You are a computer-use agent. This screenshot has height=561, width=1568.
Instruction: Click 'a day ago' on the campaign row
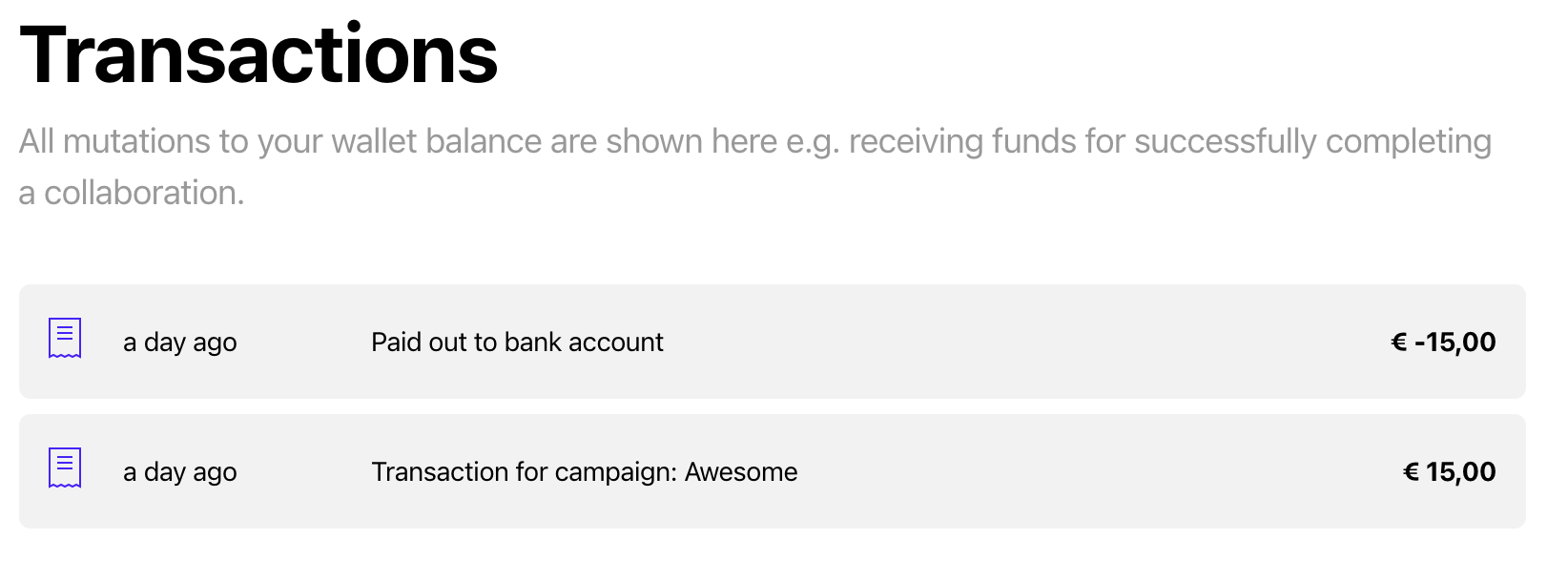[x=180, y=472]
